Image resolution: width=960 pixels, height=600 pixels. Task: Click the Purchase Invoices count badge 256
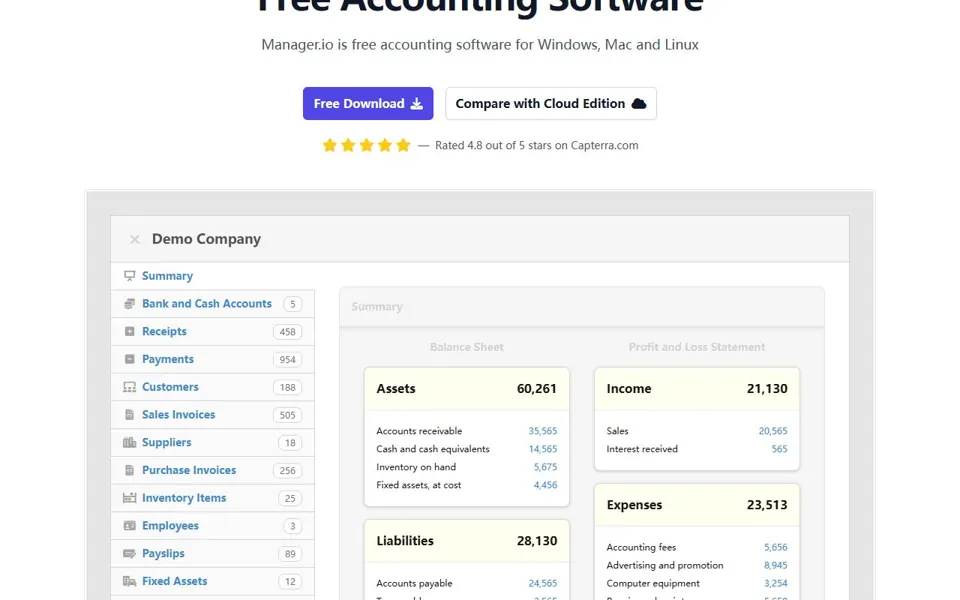(288, 471)
